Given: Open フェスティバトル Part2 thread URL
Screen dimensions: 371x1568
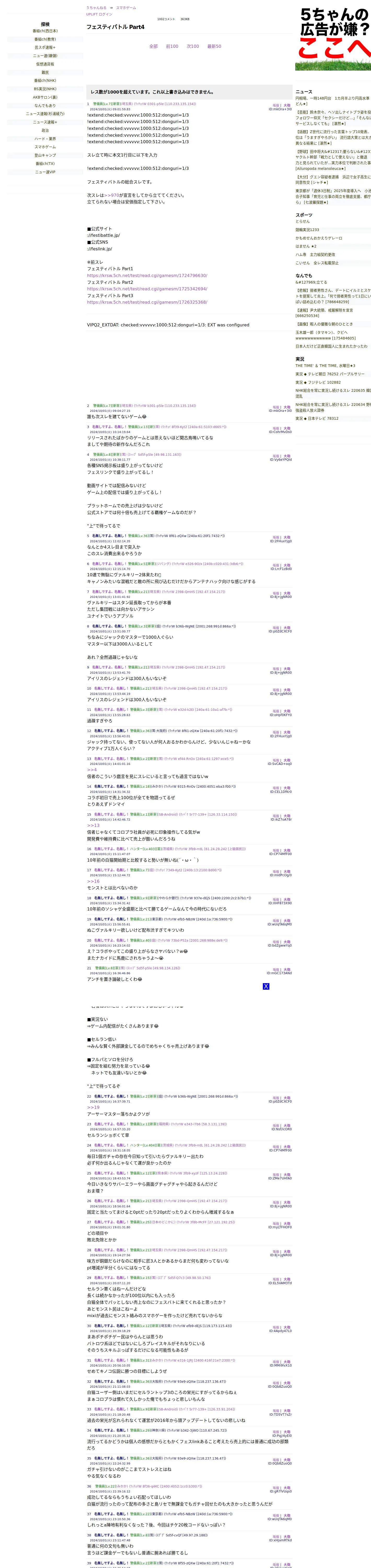Looking at the screenshot, I should click(147, 289).
